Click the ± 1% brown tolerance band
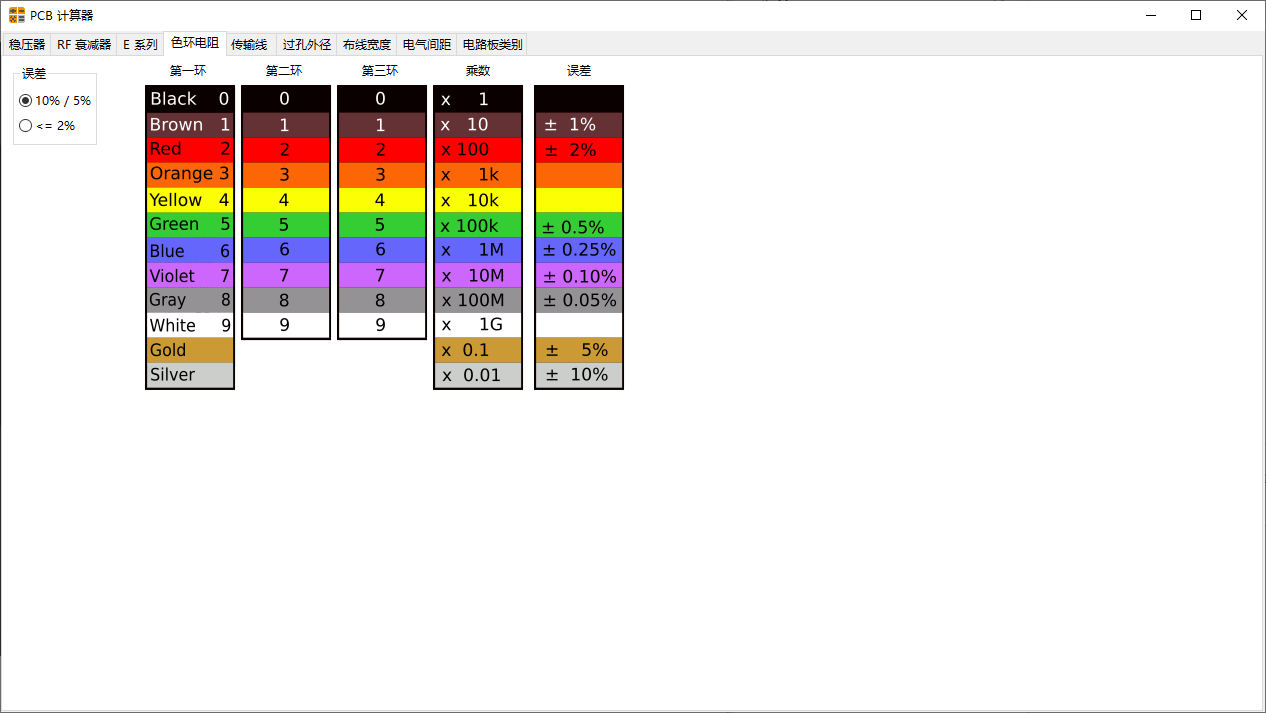 [578, 125]
